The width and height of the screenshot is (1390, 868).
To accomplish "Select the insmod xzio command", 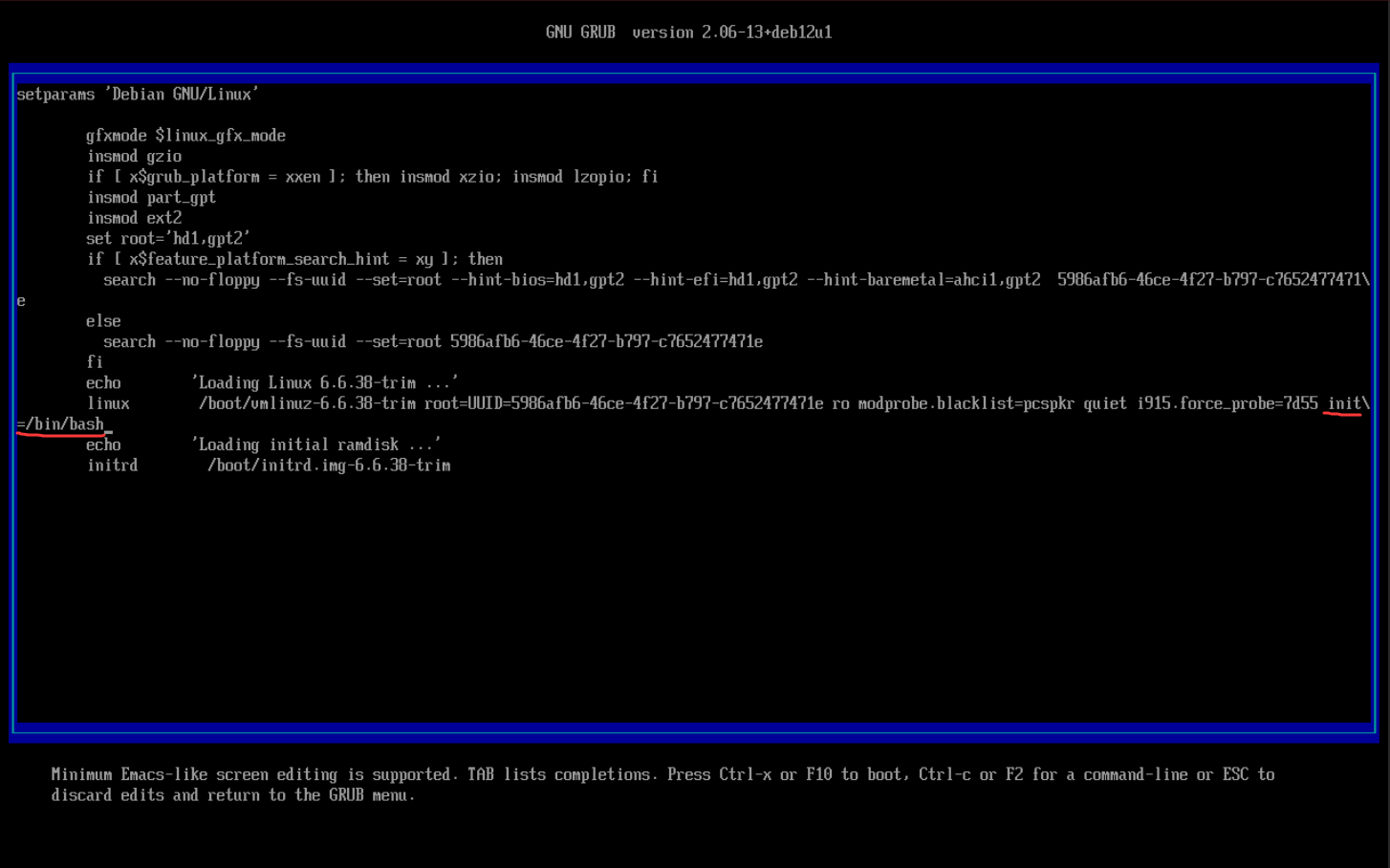I will pyautogui.click(x=451, y=177).
